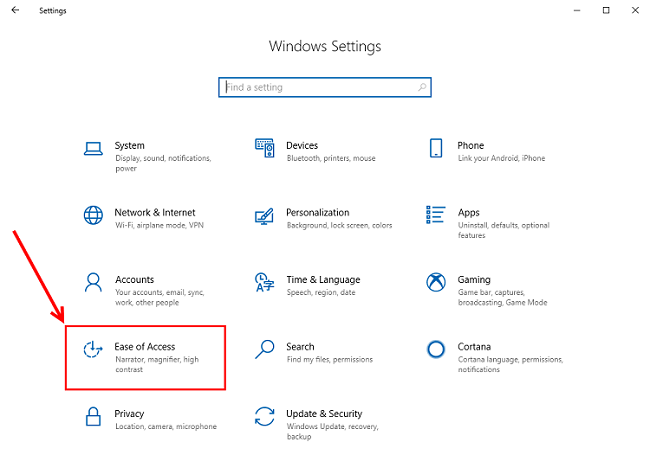Open the Ease of Access label
Viewport: 650px width, 455px height.
(x=145, y=347)
